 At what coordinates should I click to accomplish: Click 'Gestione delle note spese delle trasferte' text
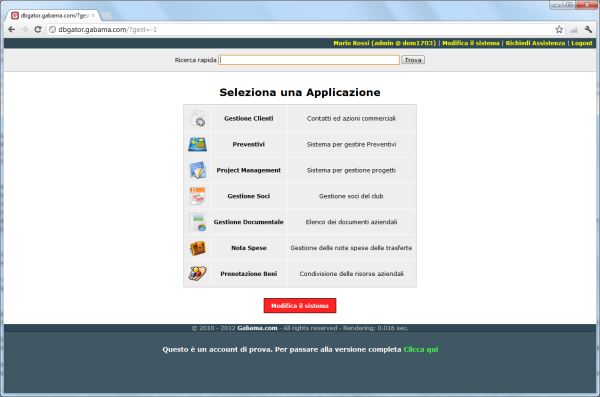coord(351,248)
